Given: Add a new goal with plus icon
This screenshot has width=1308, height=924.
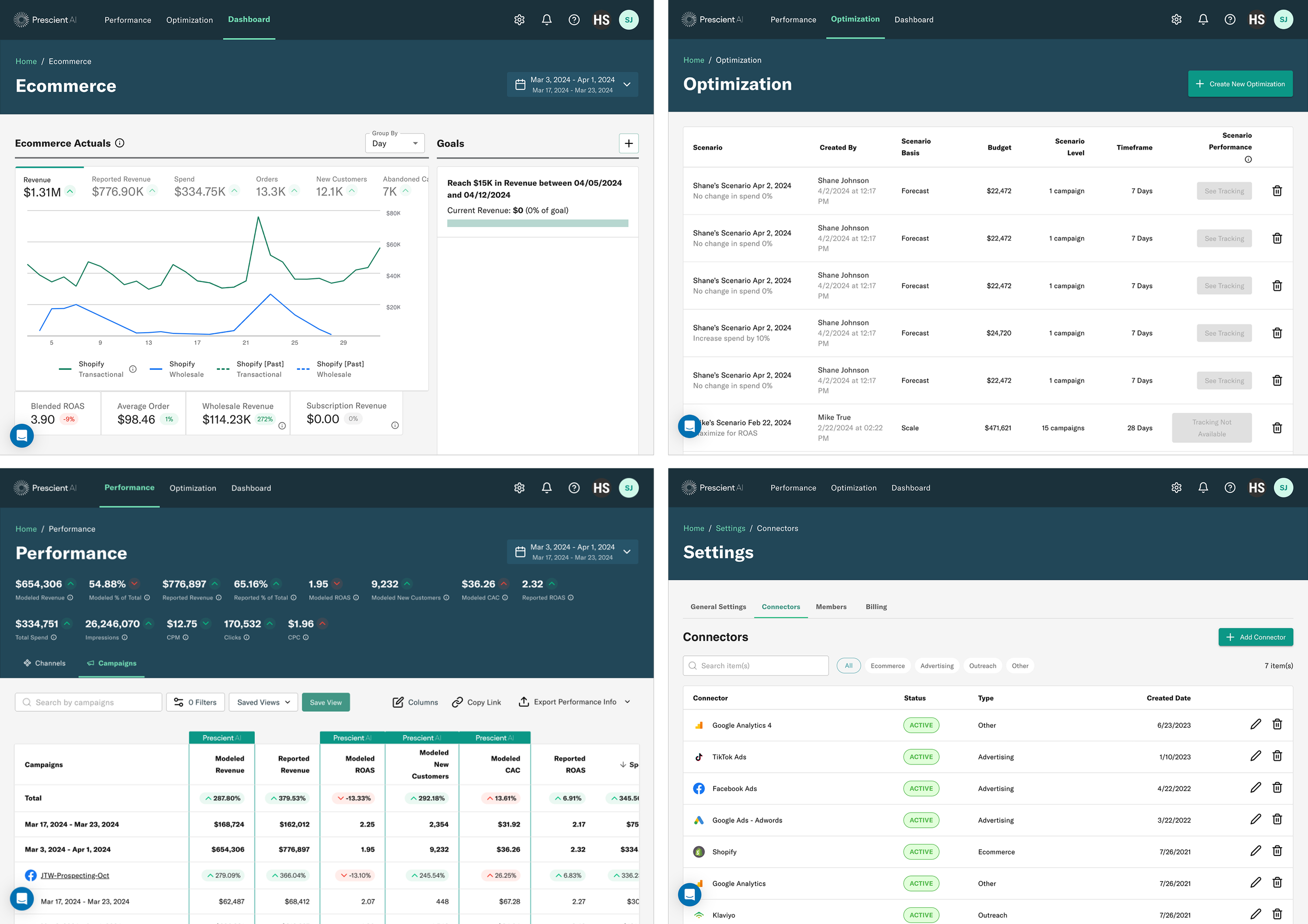Looking at the screenshot, I should pos(628,143).
